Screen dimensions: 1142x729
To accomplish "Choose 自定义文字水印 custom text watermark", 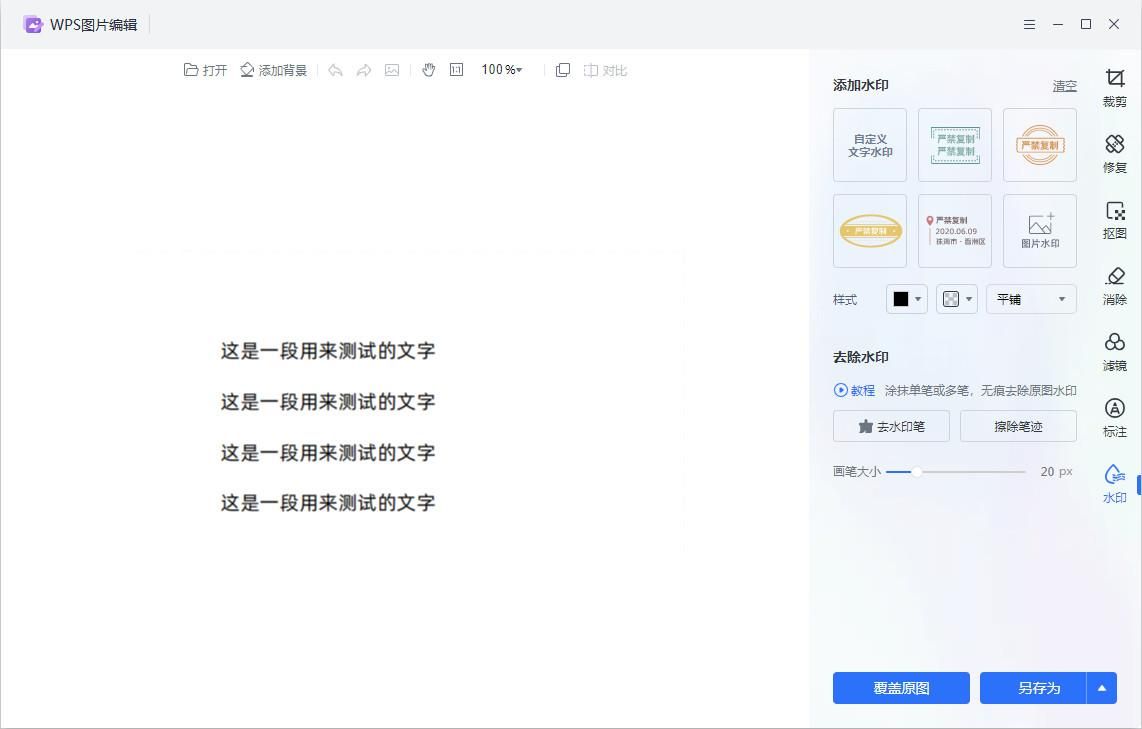I will pos(870,145).
